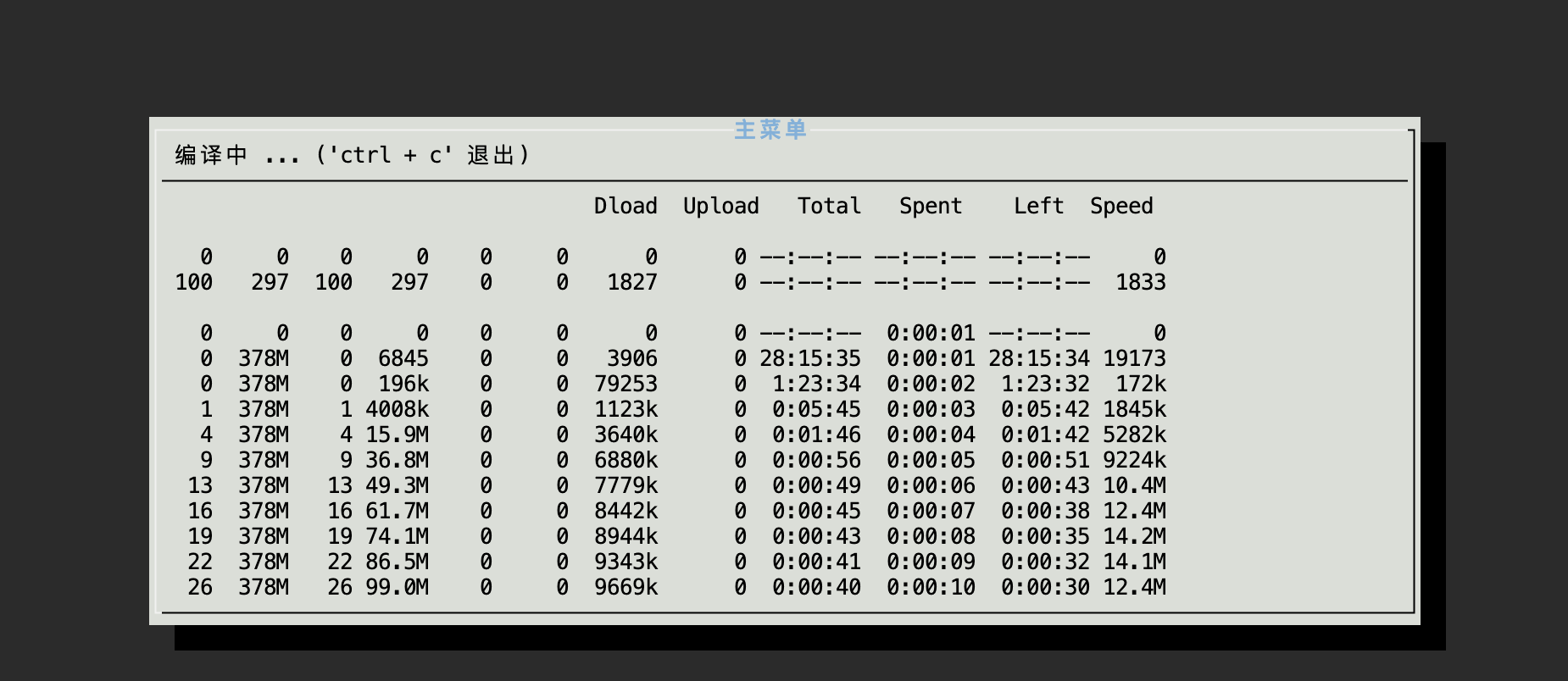Click the 0:05:45 total time value
This screenshot has width=1568, height=681.
816,409
